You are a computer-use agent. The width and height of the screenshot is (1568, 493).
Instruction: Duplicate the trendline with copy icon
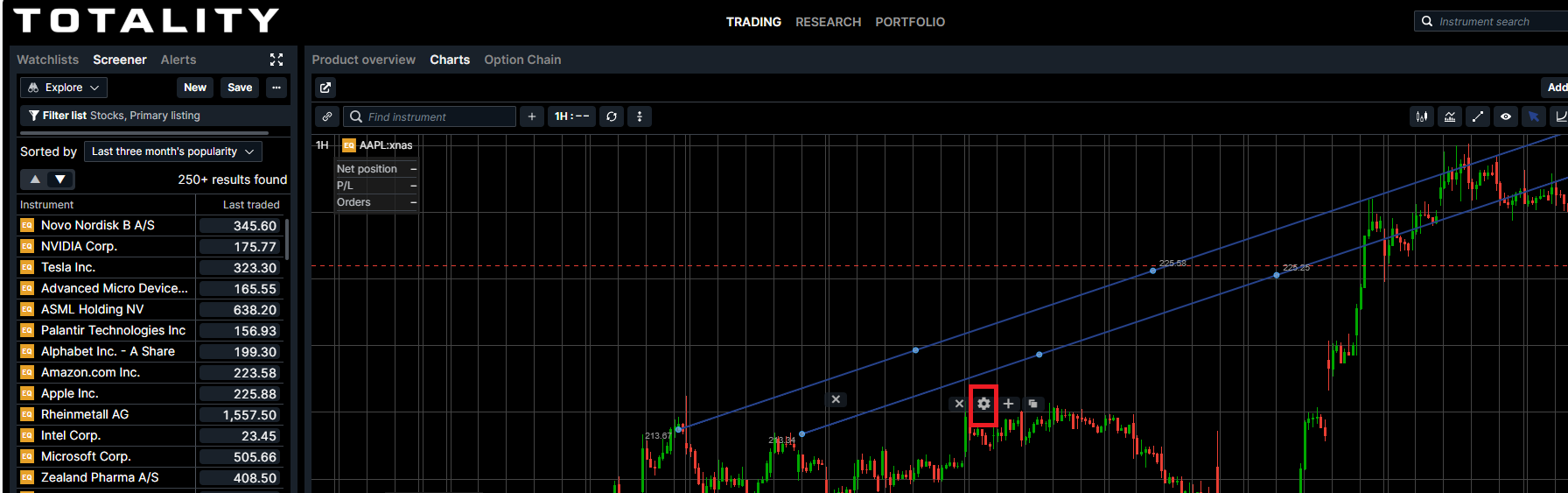click(1032, 404)
